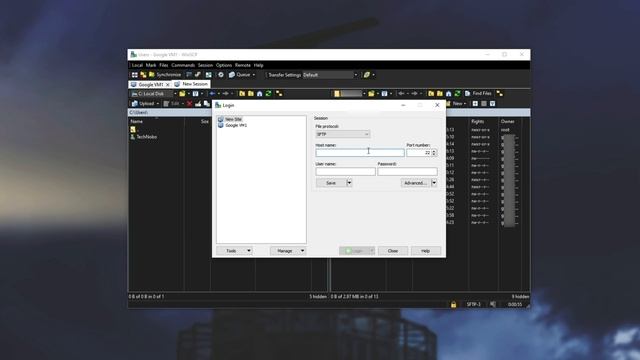The height and width of the screenshot is (360, 640).
Task: Open the Mark menu
Action: (x=151, y=65)
